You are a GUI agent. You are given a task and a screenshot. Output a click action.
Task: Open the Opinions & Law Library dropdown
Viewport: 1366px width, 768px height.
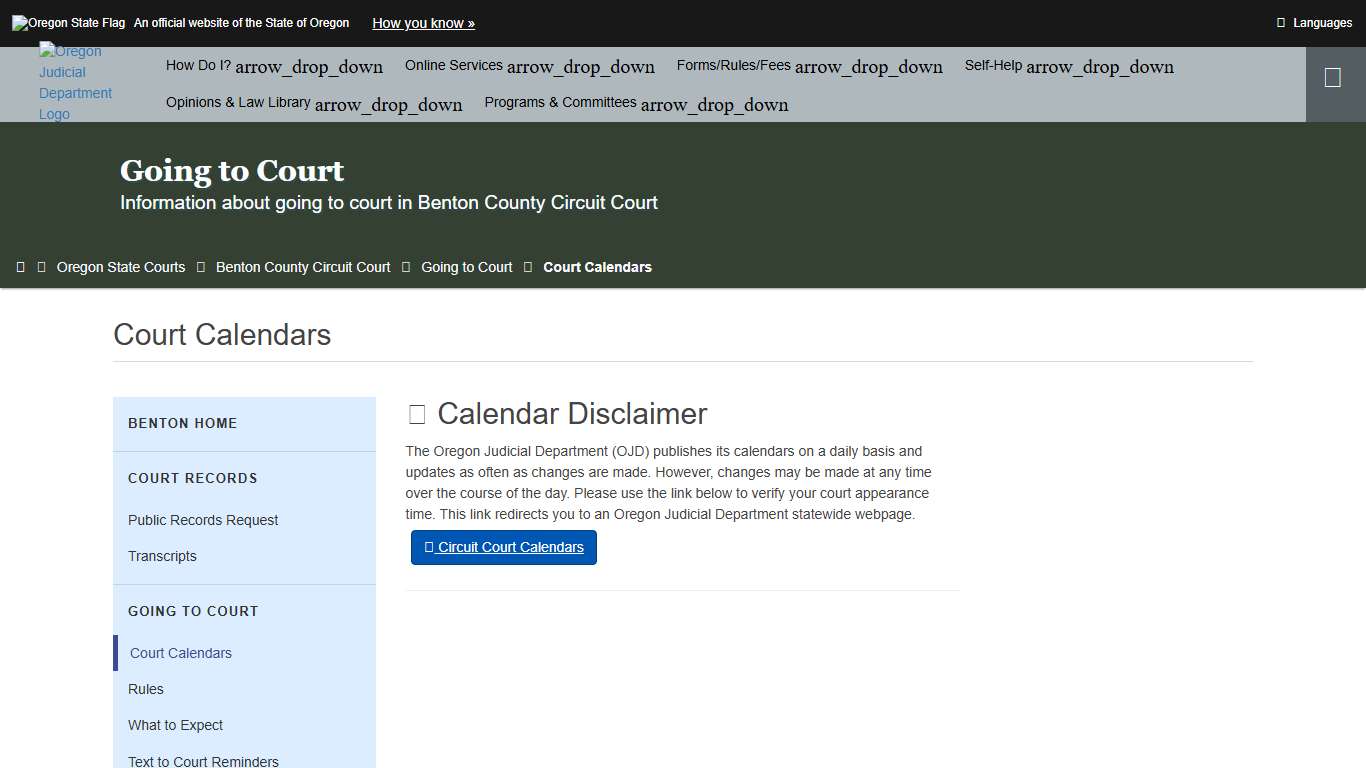coord(314,103)
